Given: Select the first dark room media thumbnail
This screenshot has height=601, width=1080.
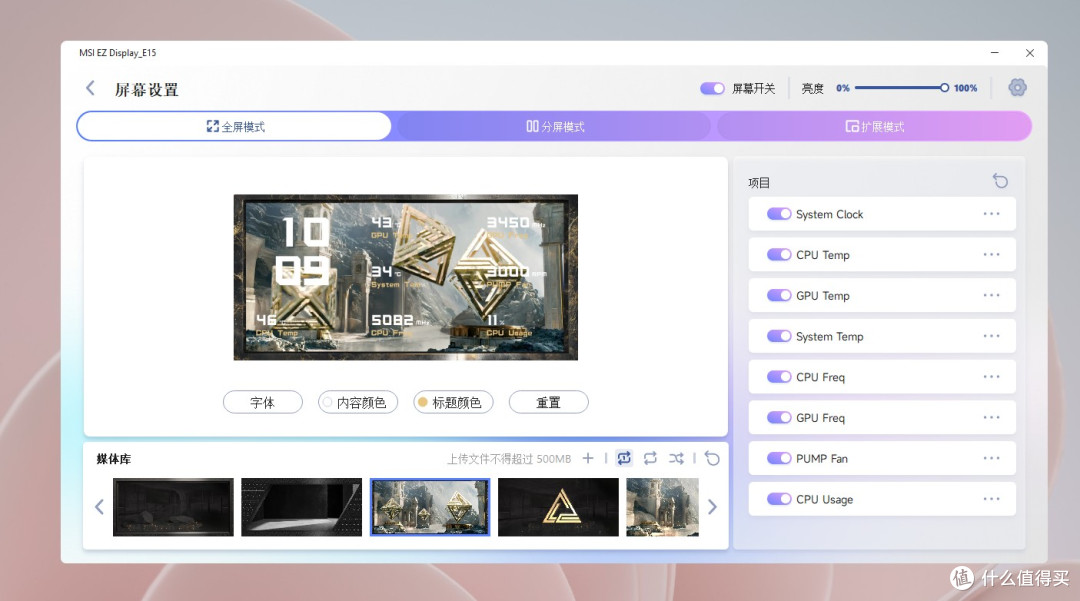Looking at the screenshot, I should coord(173,507).
